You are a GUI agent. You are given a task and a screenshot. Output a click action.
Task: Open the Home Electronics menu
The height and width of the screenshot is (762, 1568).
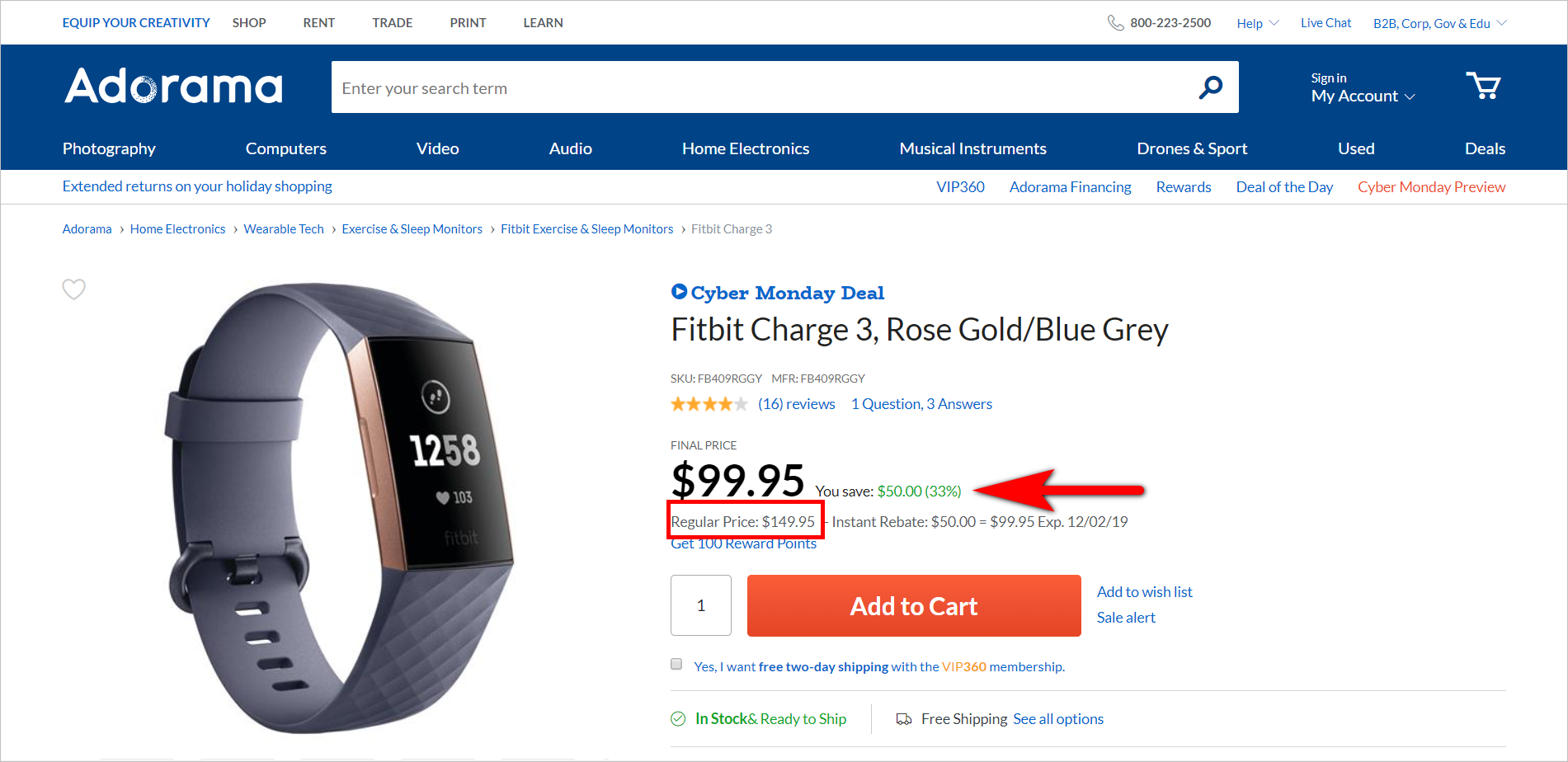tap(745, 148)
